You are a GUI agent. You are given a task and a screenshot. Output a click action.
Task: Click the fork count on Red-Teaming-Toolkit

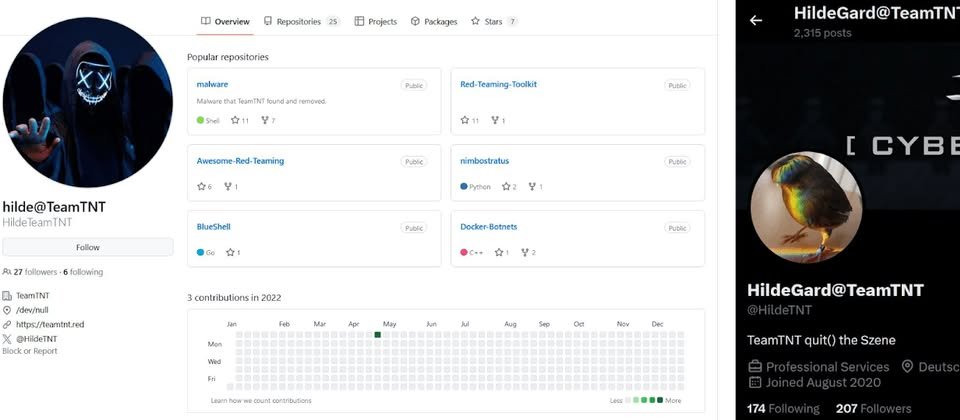point(498,121)
